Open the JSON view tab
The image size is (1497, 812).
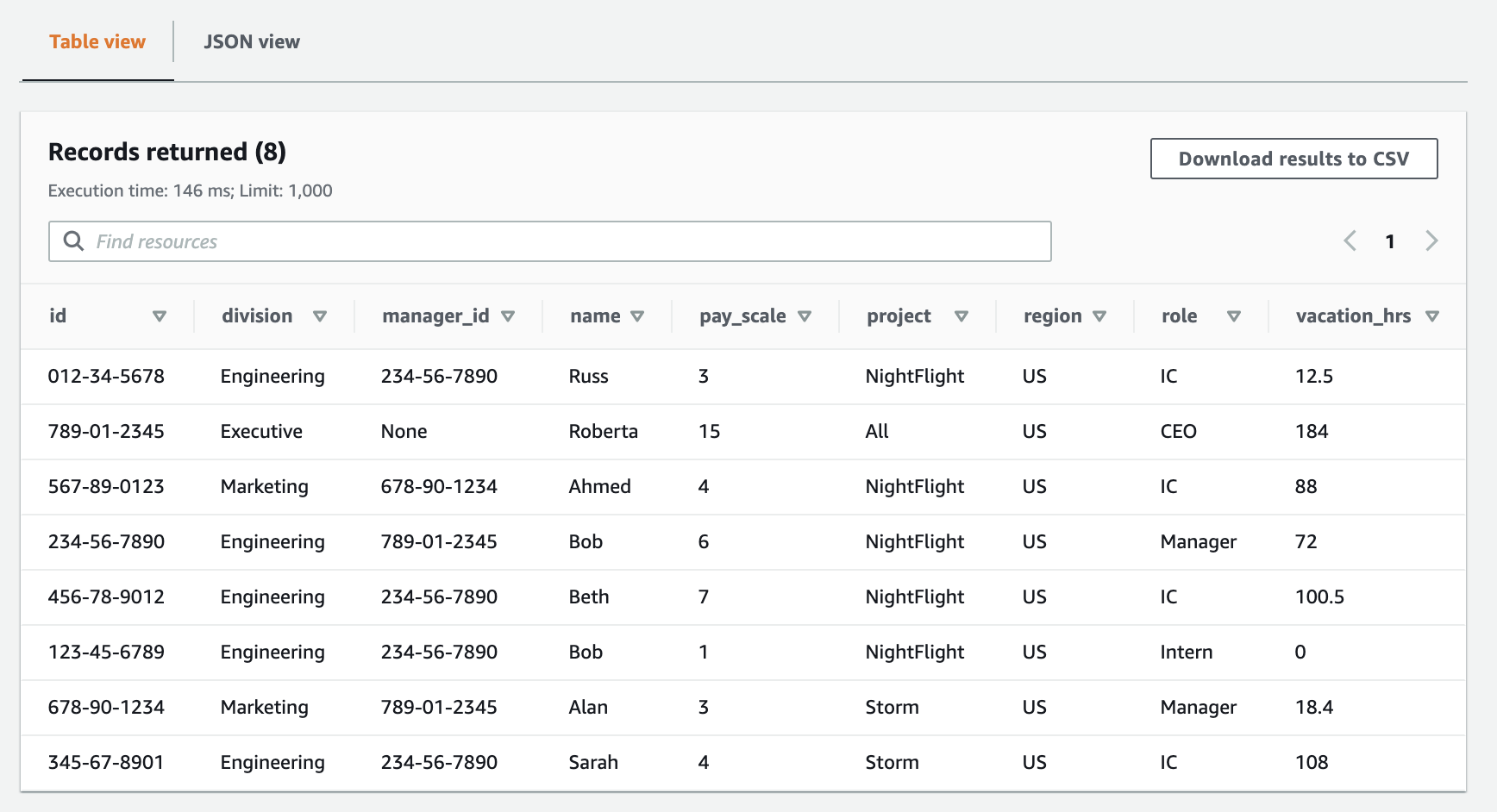[x=252, y=41]
